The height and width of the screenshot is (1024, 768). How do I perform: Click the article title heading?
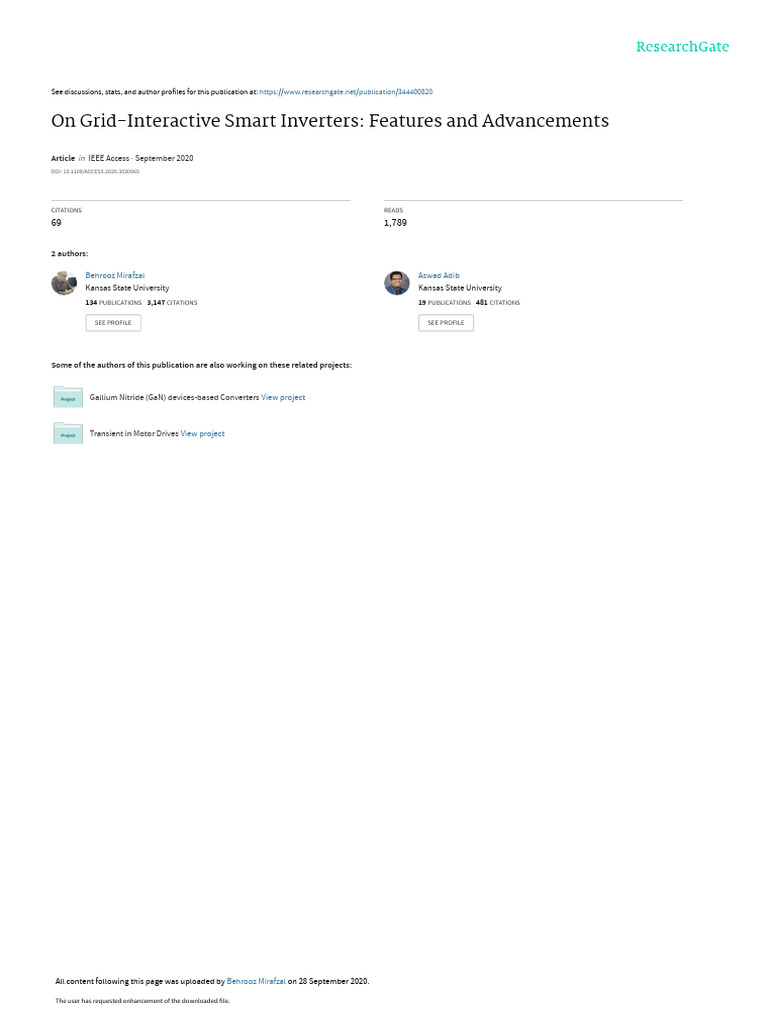(x=330, y=121)
